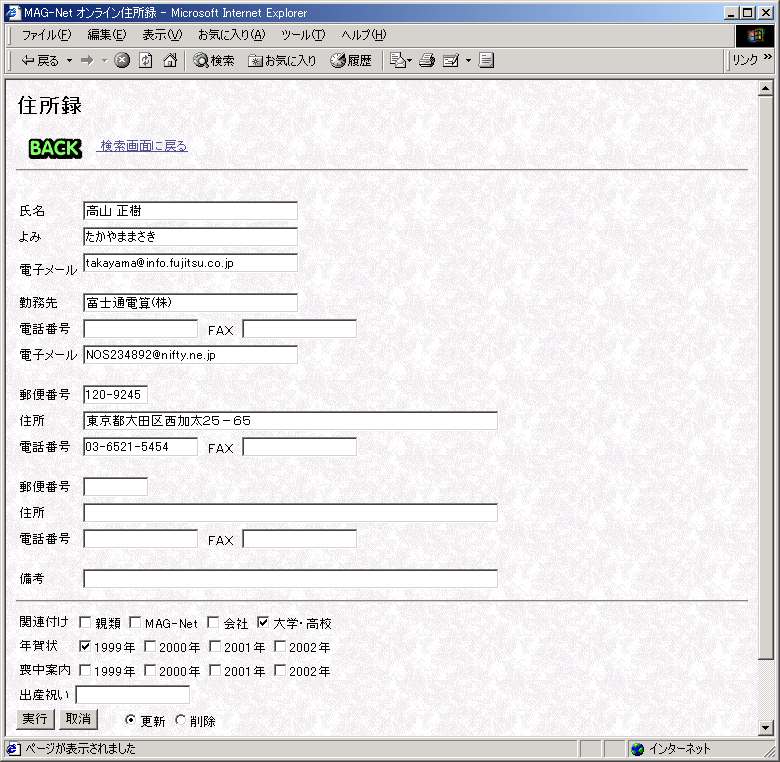
Task: Open the 検索 search pane
Action: tap(214, 60)
